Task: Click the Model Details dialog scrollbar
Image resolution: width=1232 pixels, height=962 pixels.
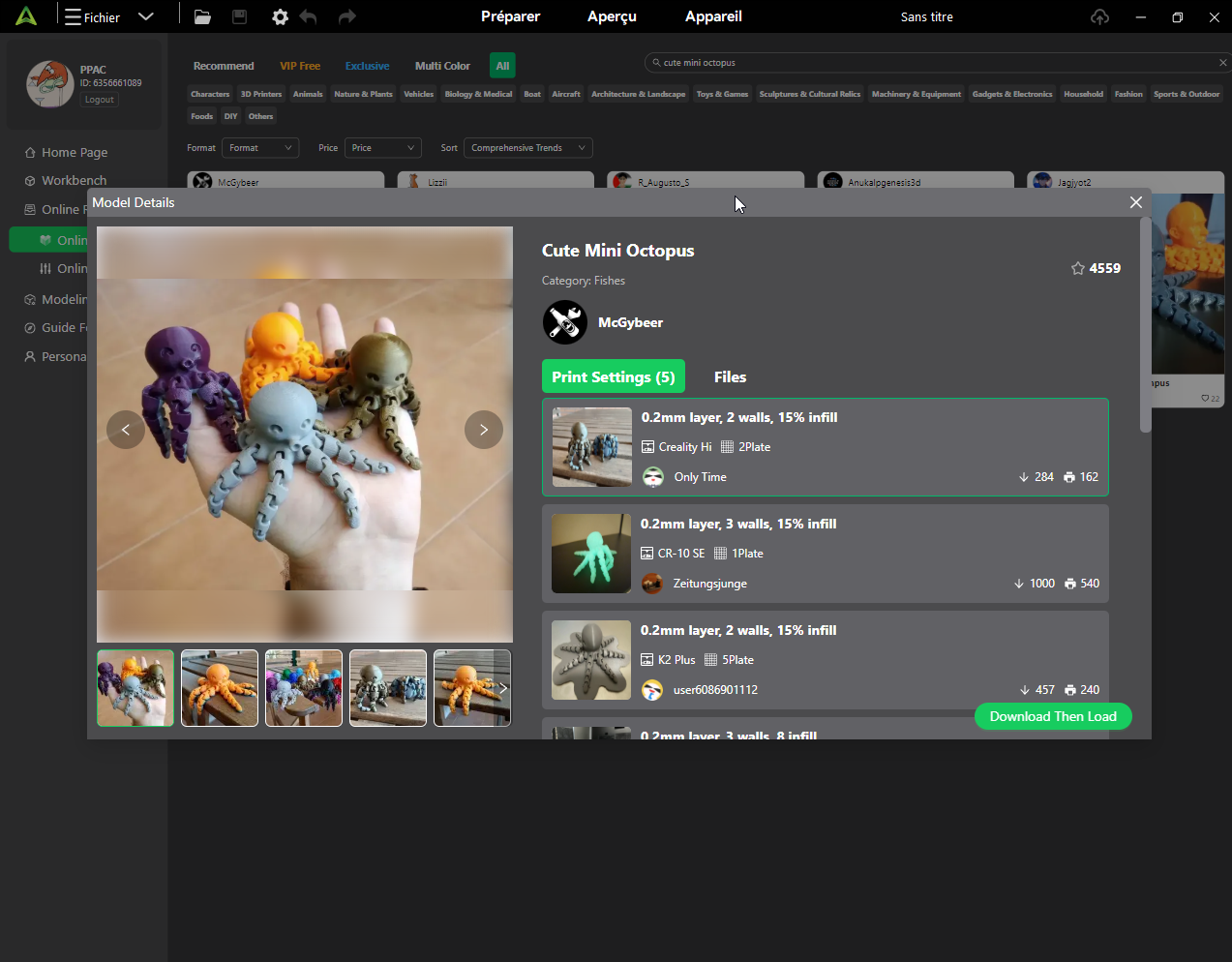Action: tap(1146, 324)
